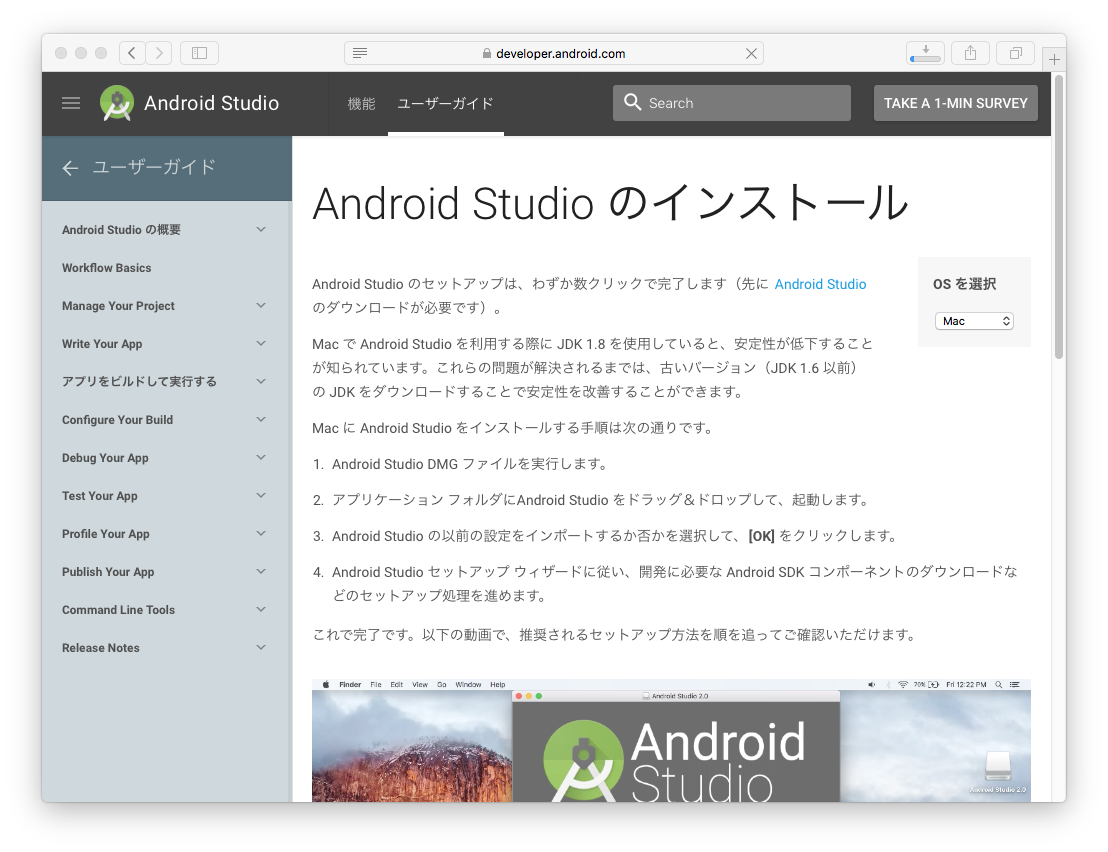Image resolution: width=1108 pixels, height=852 pixels.
Task: Show all tabs overview
Action: pos(1015,53)
